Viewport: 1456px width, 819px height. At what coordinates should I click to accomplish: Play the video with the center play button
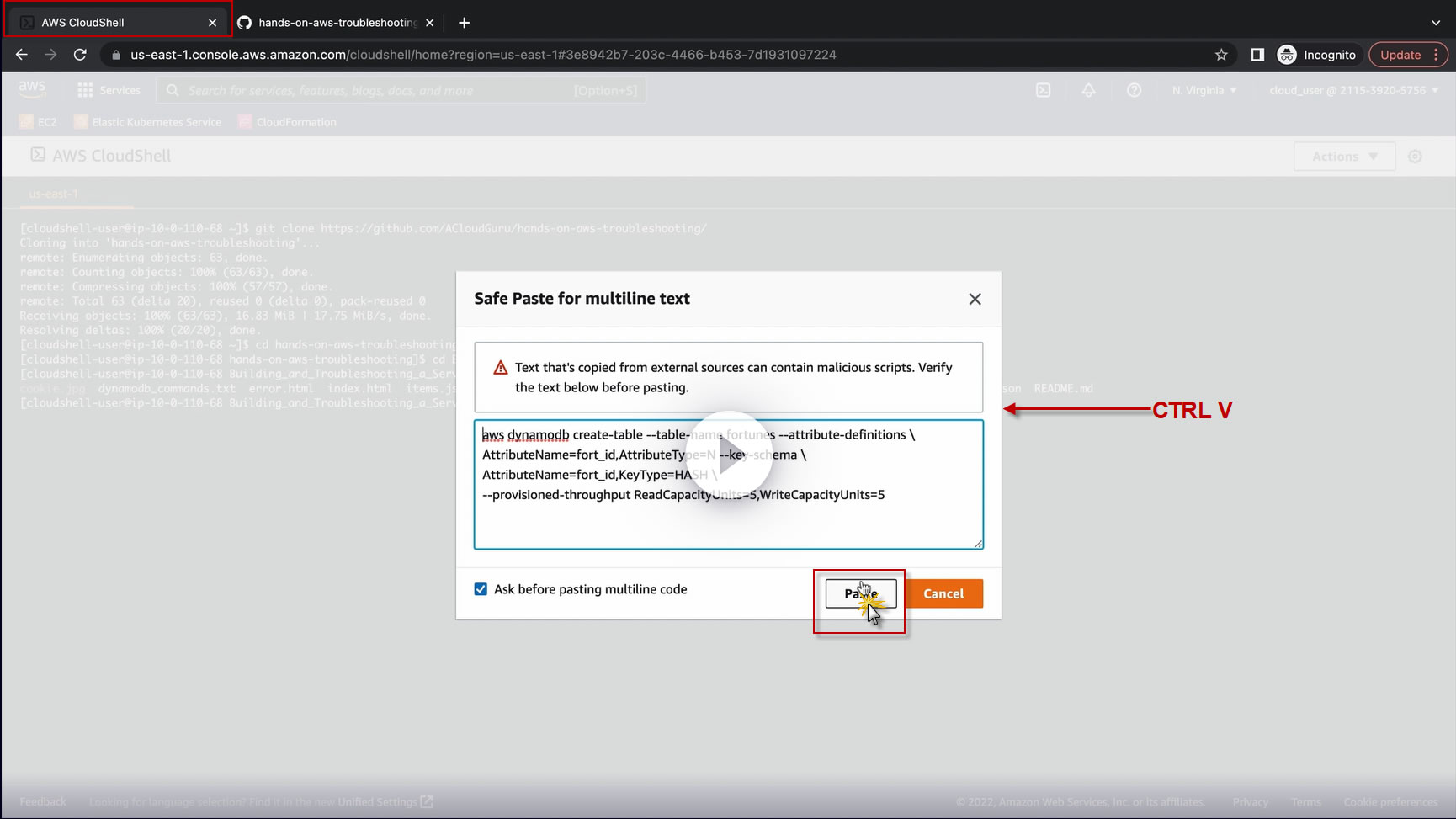point(729,455)
